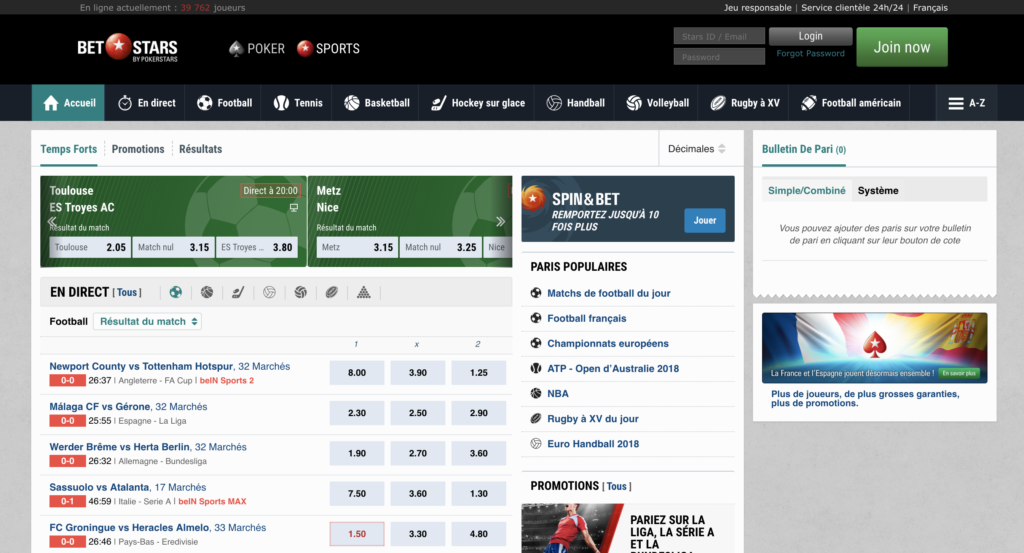Filter En Direct by handball icon
Image resolution: width=1024 pixels, height=553 pixels.
(x=269, y=292)
